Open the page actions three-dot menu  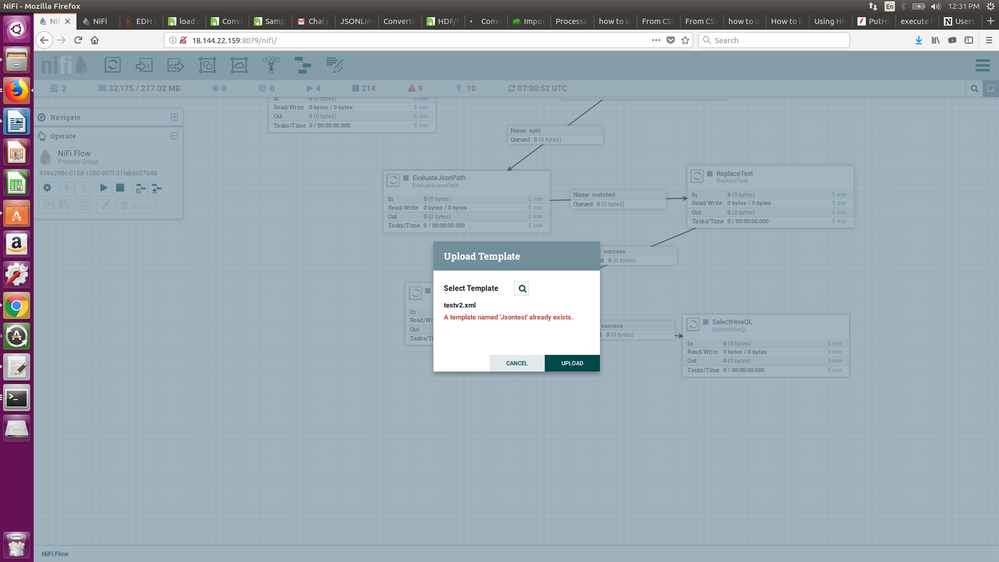click(x=656, y=40)
